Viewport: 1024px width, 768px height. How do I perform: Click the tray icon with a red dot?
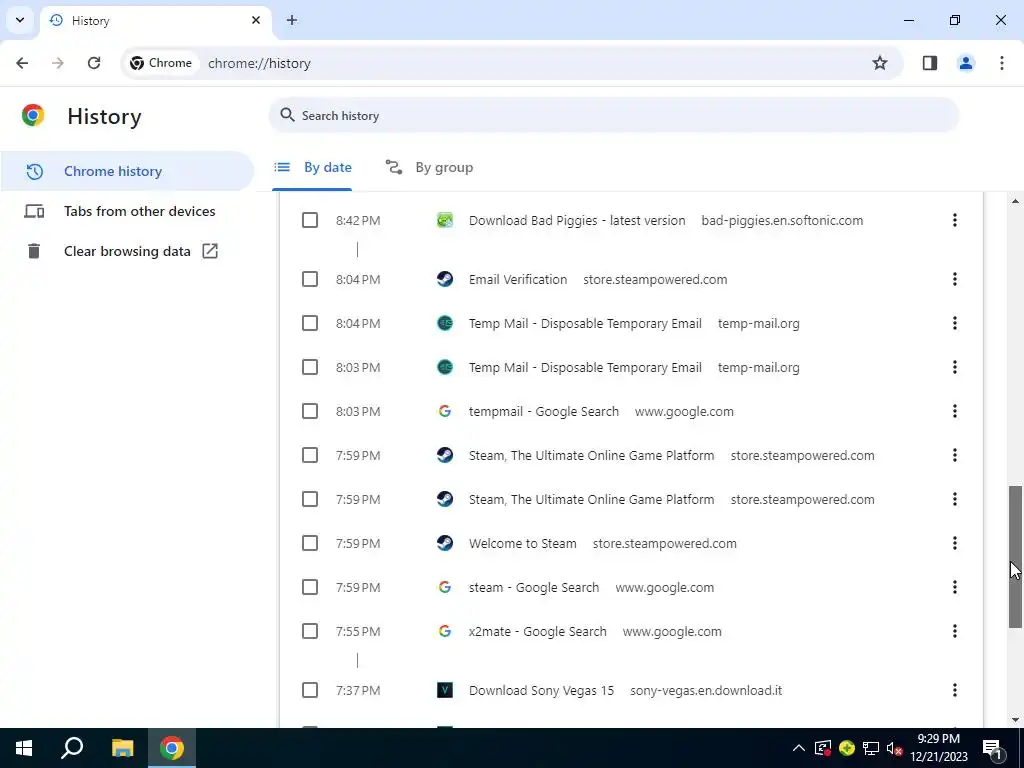pos(823,748)
